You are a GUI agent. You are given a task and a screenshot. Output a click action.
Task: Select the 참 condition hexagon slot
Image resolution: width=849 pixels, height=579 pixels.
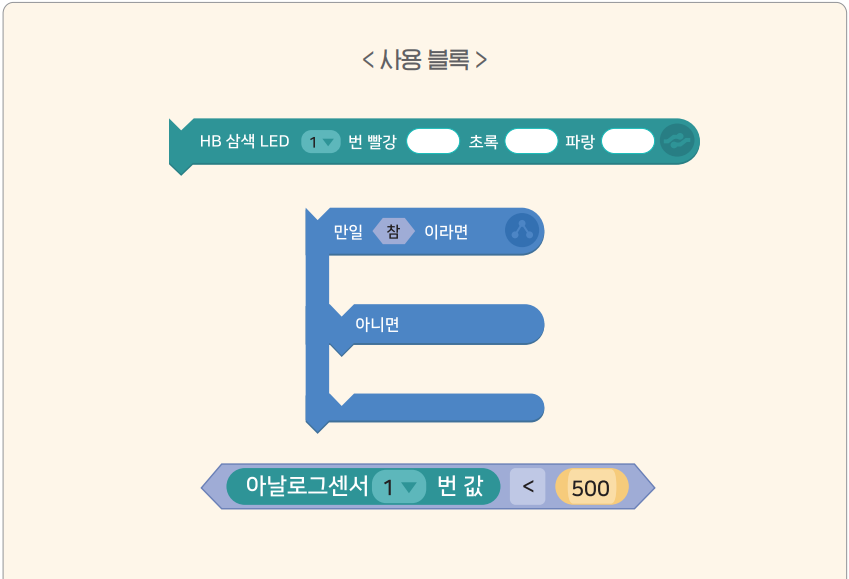click(x=393, y=232)
